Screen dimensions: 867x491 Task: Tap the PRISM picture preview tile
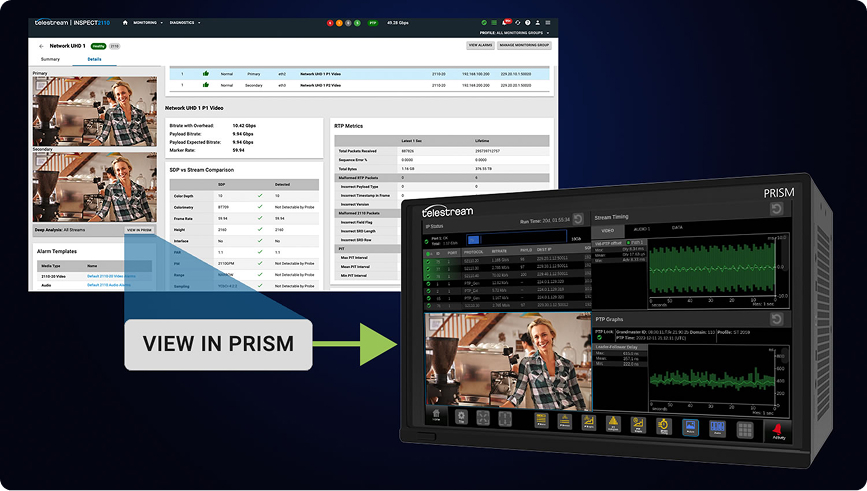pyautogui.click(x=508, y=361)
